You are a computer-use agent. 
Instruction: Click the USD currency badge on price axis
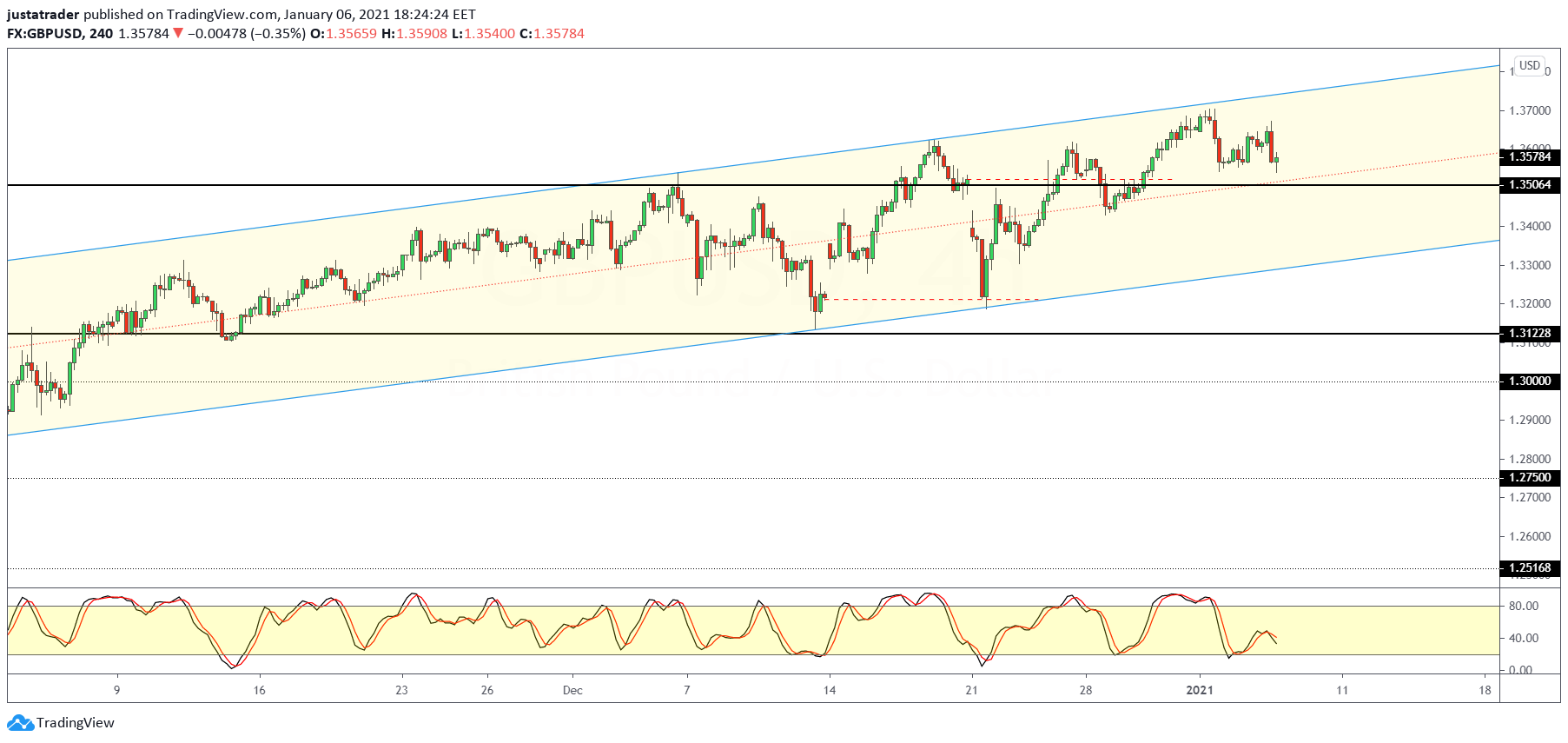[x=1530, y=65]
